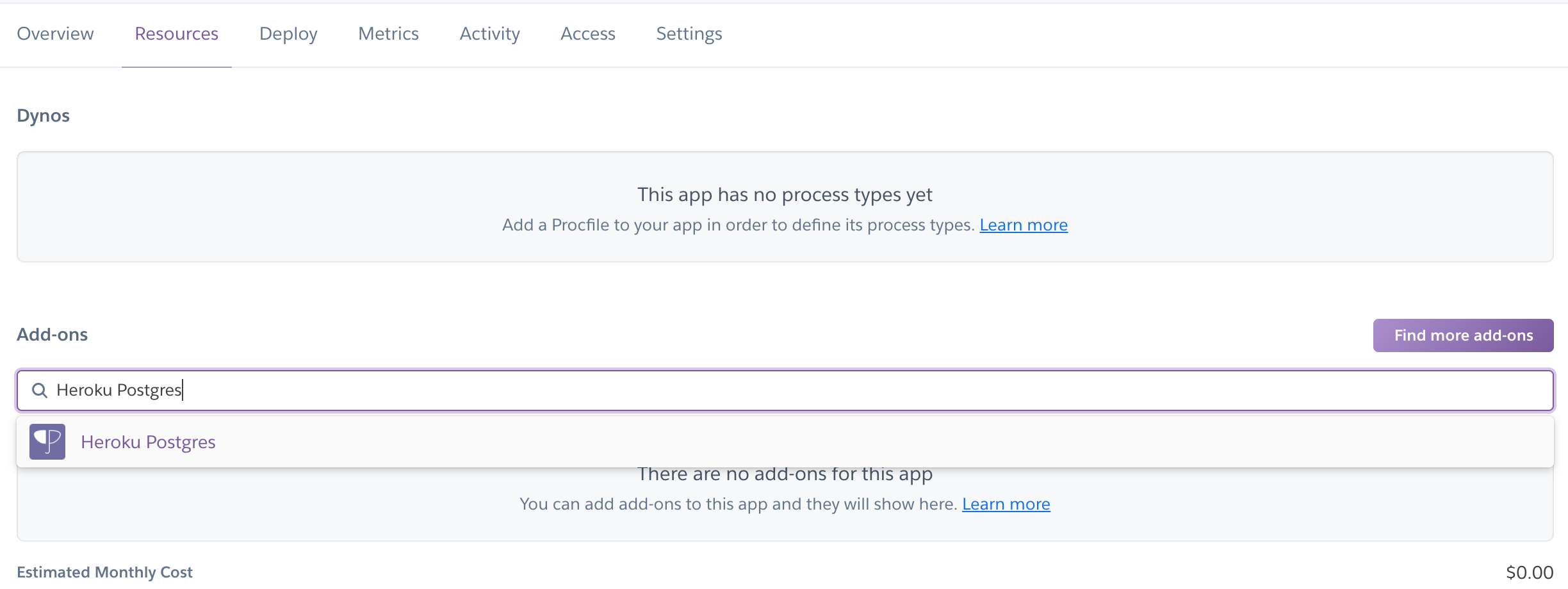
Task: Click the Add-ons section heading
Action: click(x=53, y=334)
